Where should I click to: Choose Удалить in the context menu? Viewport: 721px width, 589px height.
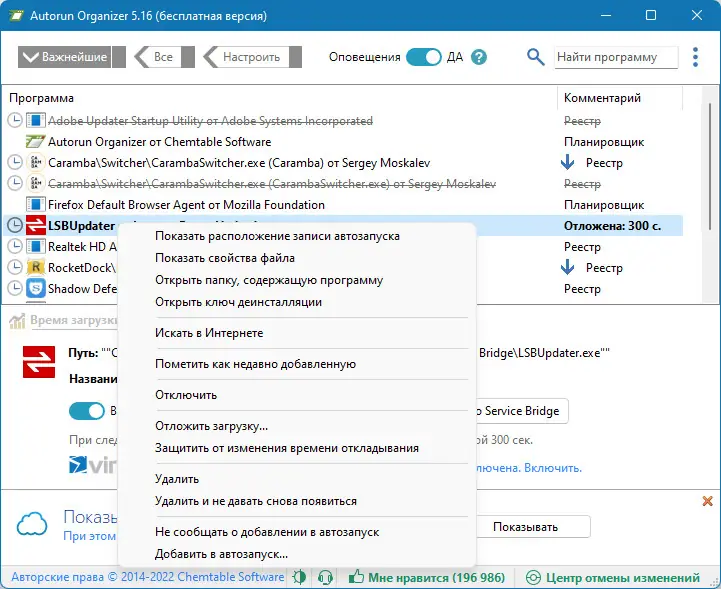pos(297,479)
